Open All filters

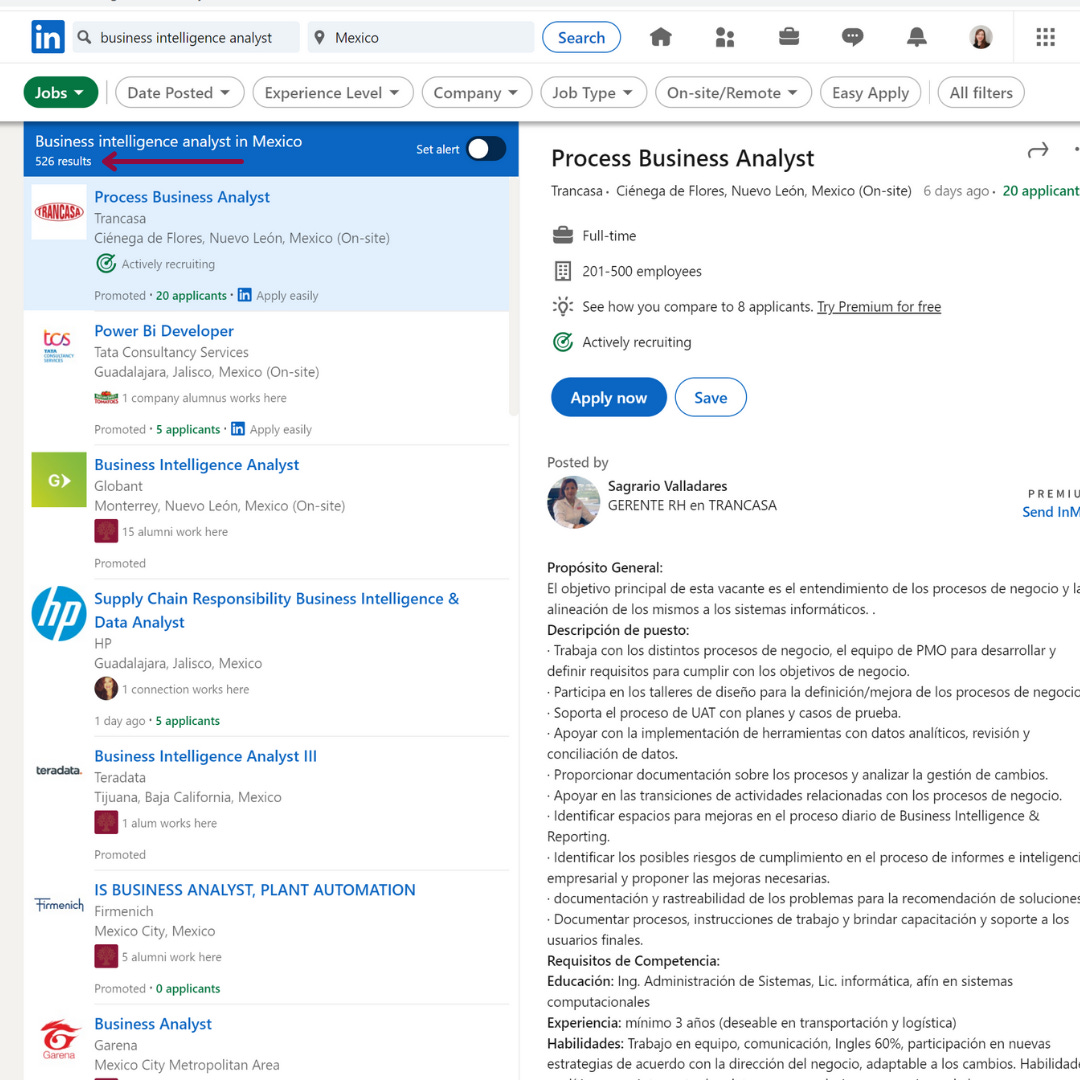coord(981,92)
